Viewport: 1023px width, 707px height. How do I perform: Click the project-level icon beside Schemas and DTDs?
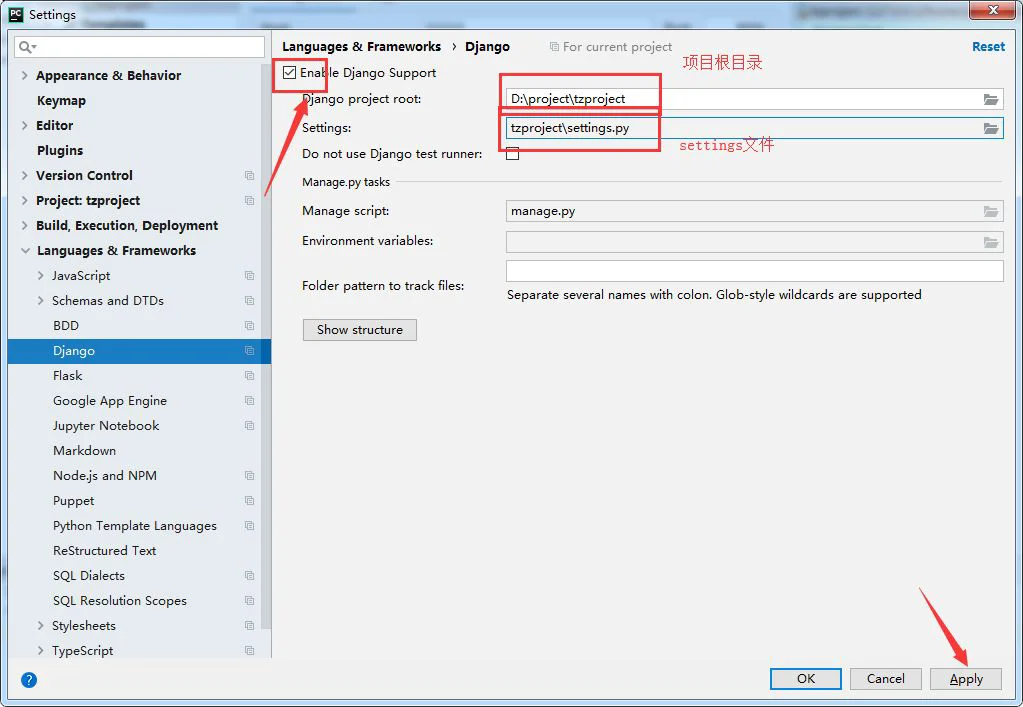(x=249, y=301)
